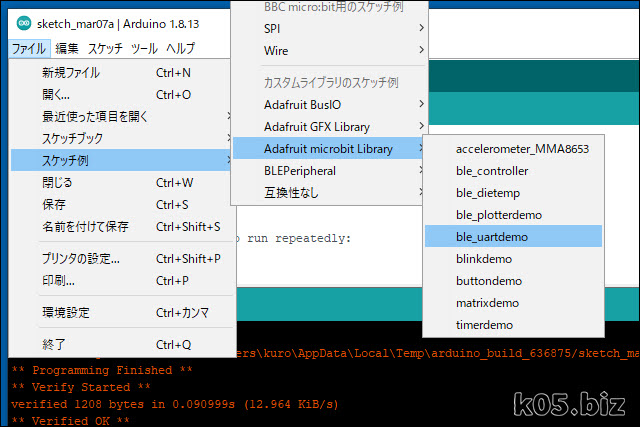Screen dimensions: 640x427
Task: Open ble_plotterdemo example sketch
Action: (513, 215)
